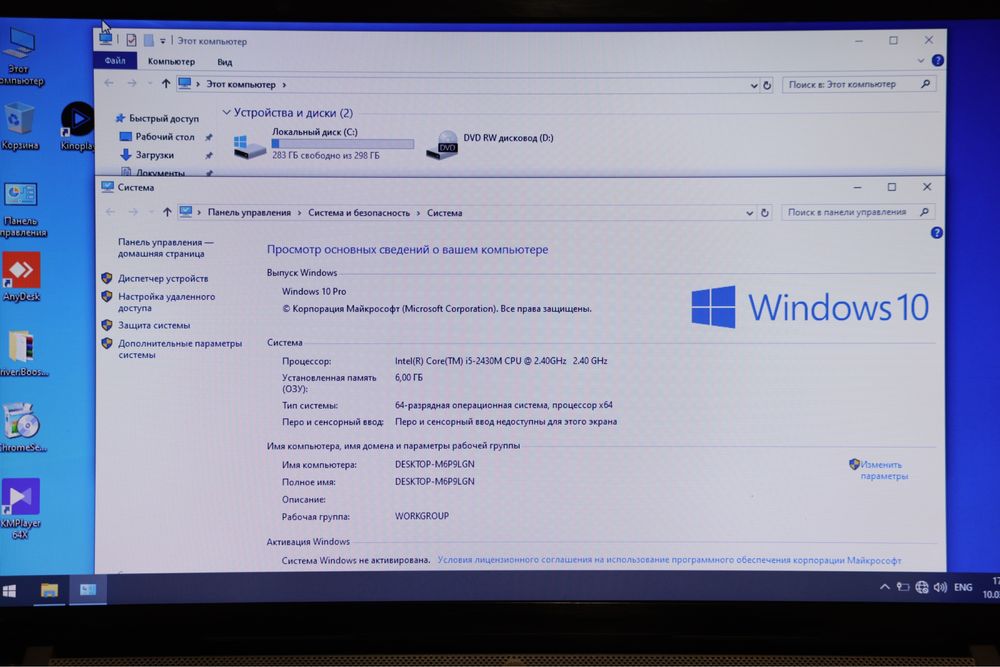Expand arrow after Панель управления breadcrumb
This screenshot has height=667, width=1000.
point(299,213)
